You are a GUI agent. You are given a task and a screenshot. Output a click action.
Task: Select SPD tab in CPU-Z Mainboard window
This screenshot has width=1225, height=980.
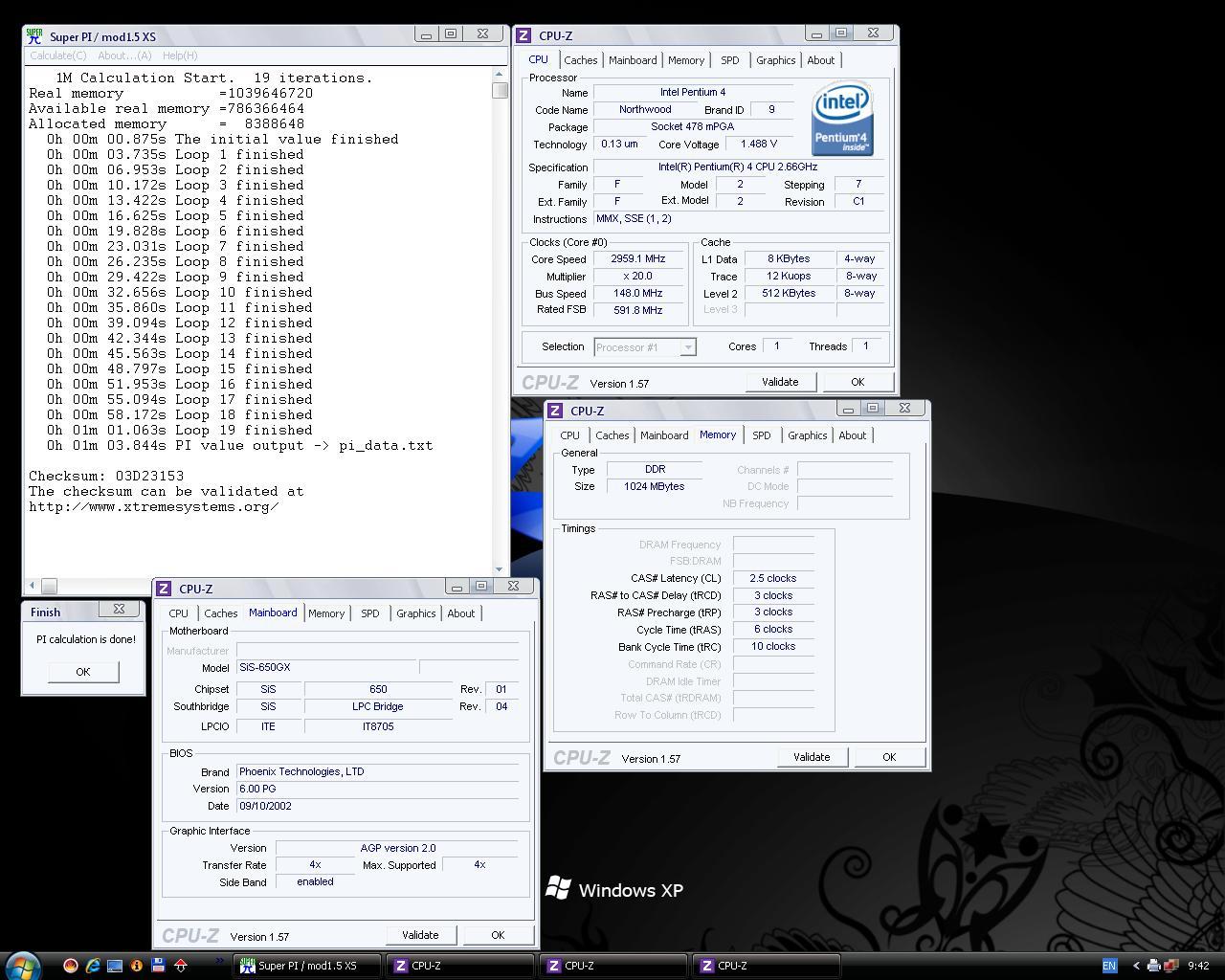pyautogui.click(x=370, y=613)
